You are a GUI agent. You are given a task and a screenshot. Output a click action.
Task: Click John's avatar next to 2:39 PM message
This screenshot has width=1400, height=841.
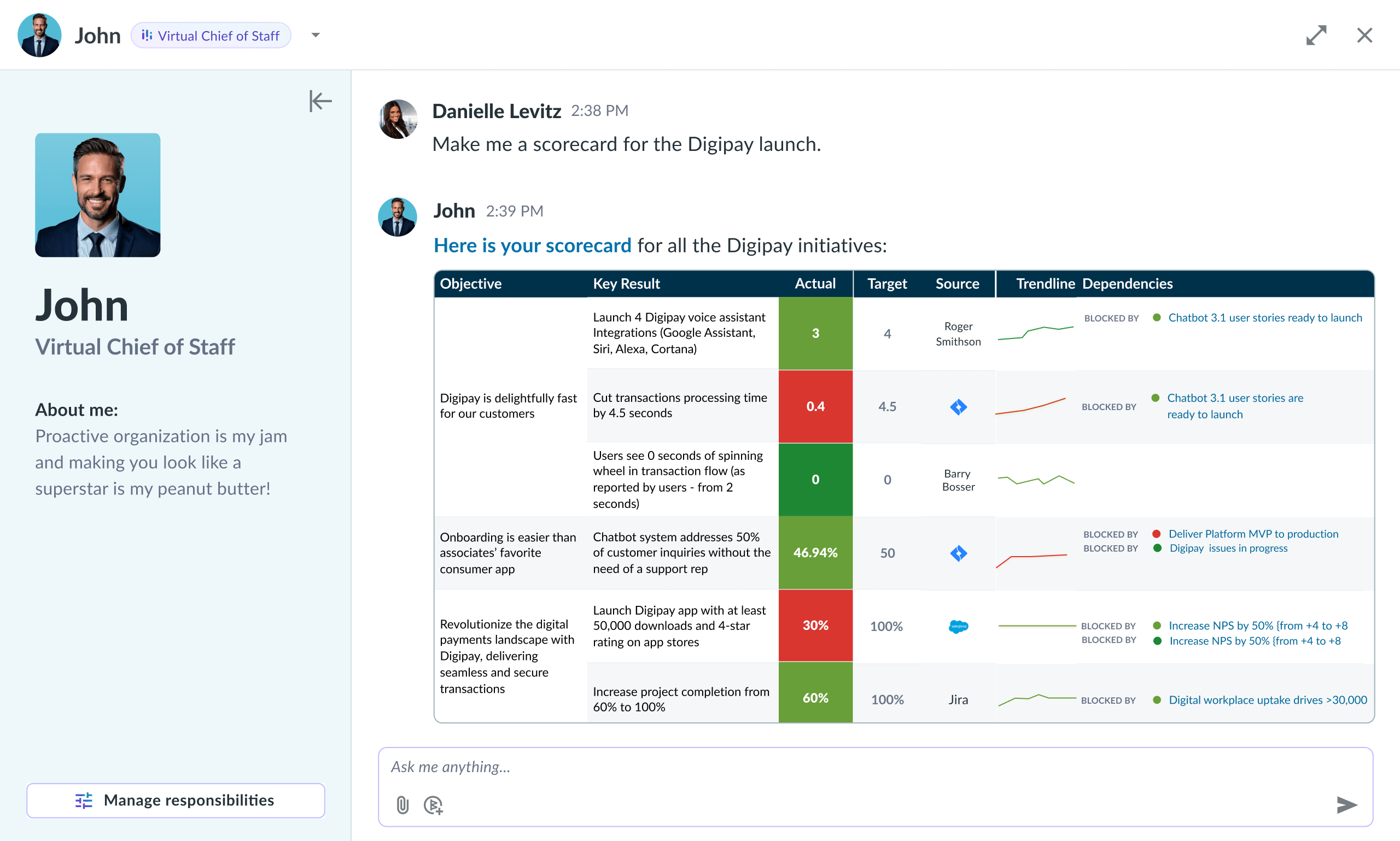[x=398, y=217]
